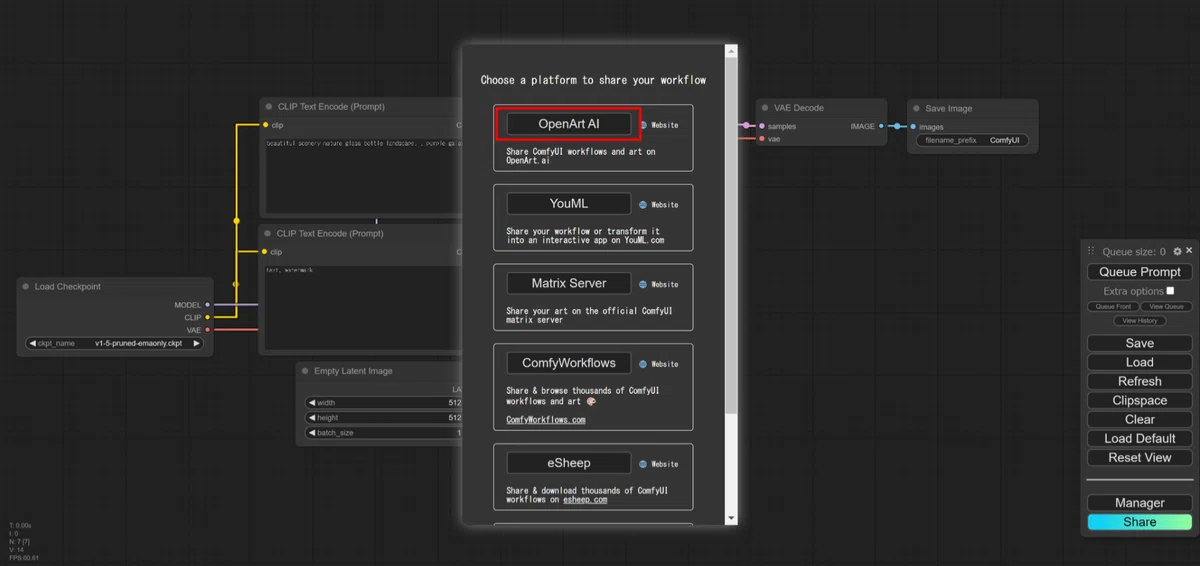1200x566 pixels.
Task: Open the Manager menu
Action: tap(1140, 503)
